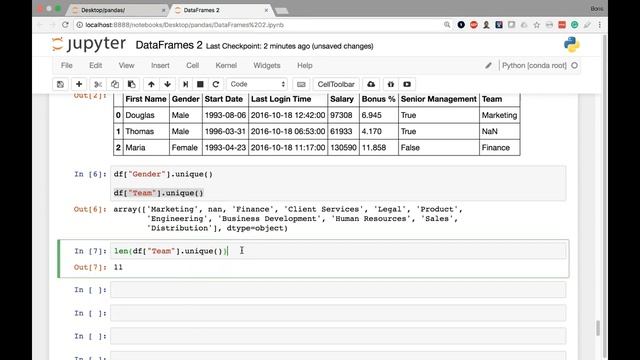This screenshot has height=360, width=640.
Task: Open the Kernel menu
Action: pos(226,65)
